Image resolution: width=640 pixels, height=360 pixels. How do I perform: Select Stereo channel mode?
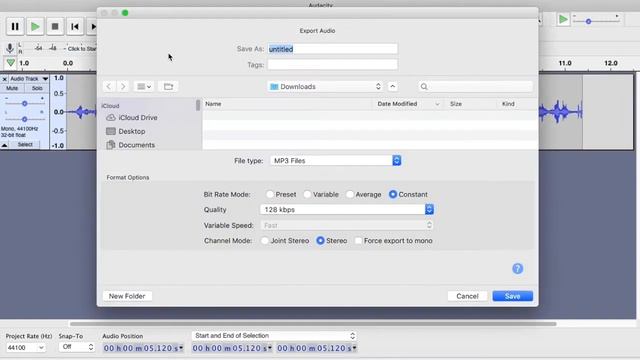tap(320, 241)
